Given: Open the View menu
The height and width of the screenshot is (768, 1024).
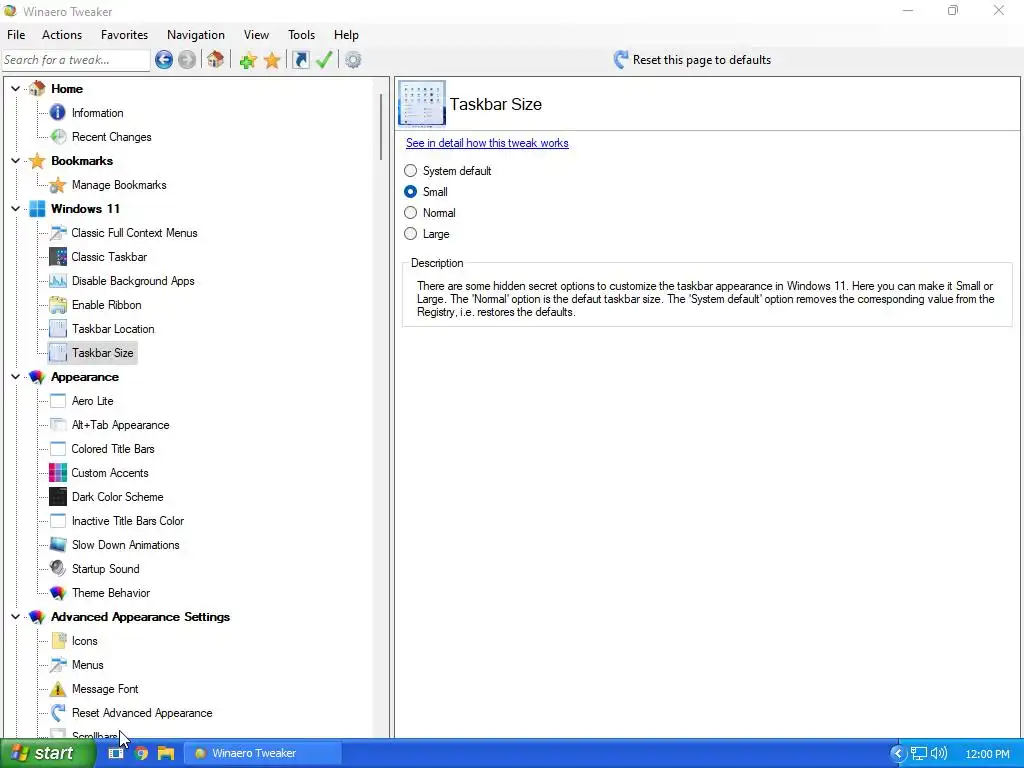Looking at the screenshot, I should [256, 35].
